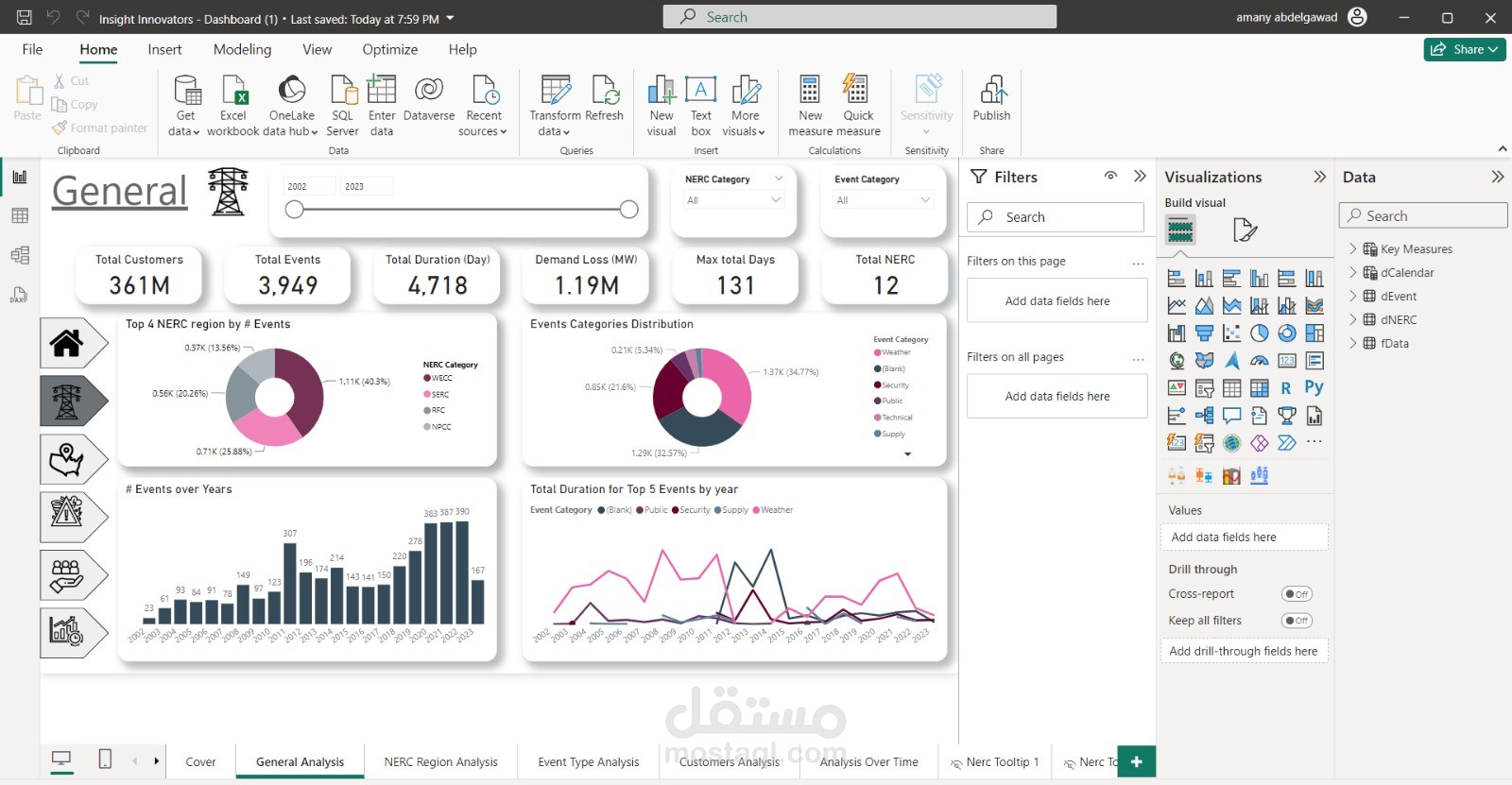Select the ArcGIS Maps visual

[x=1231, y=442]
